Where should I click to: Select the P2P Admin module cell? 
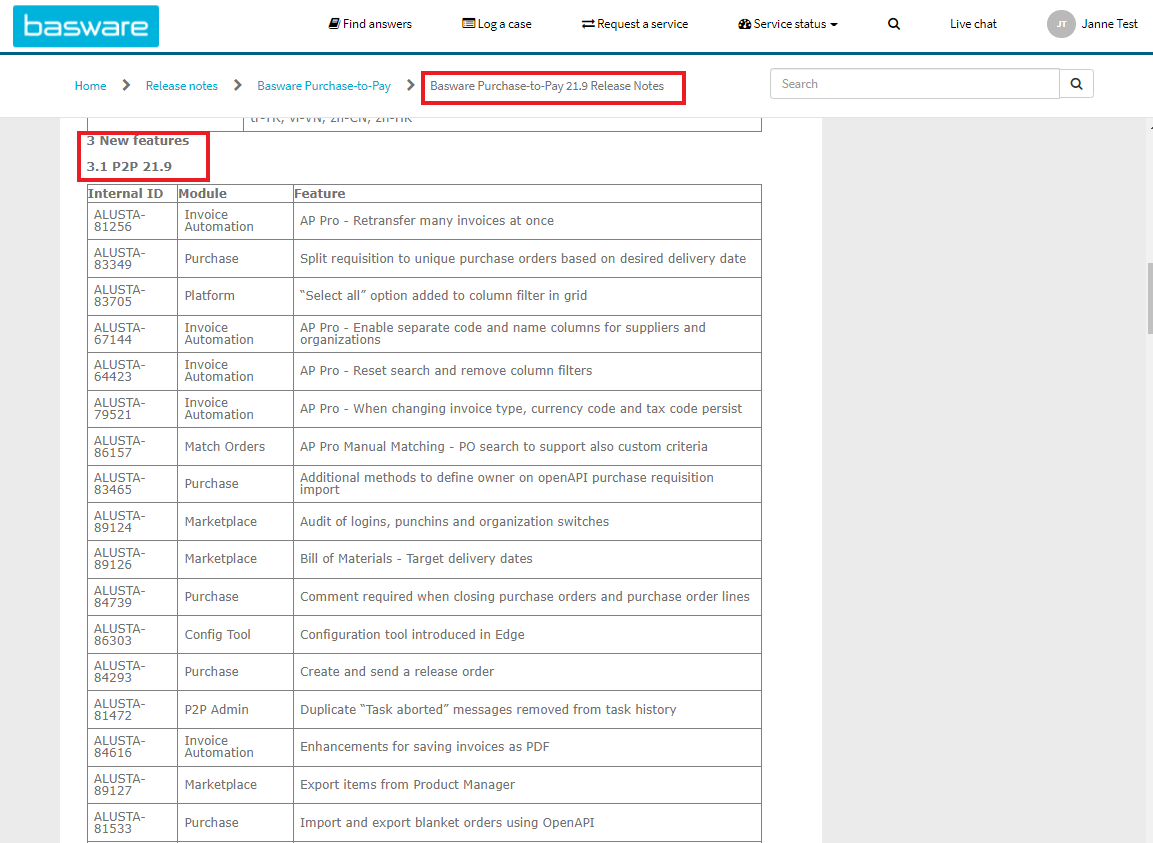[x=235, y=710]
